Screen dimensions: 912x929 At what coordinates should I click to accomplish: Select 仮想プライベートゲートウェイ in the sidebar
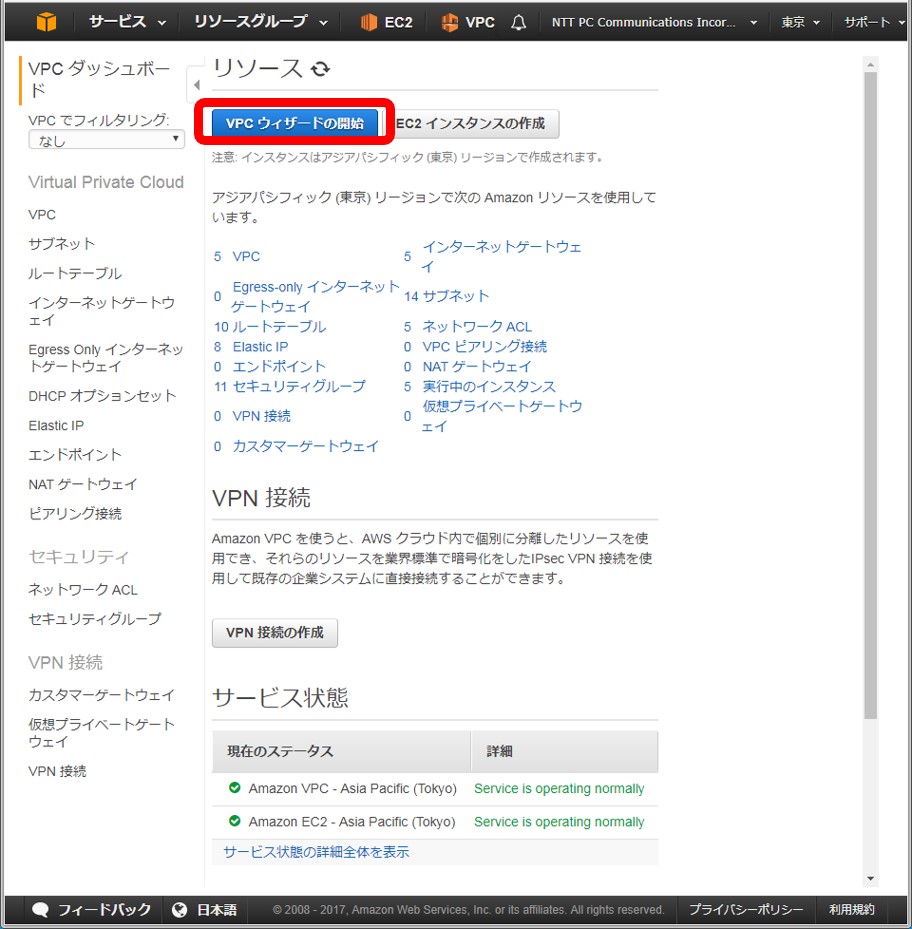(x=101, y=733)
